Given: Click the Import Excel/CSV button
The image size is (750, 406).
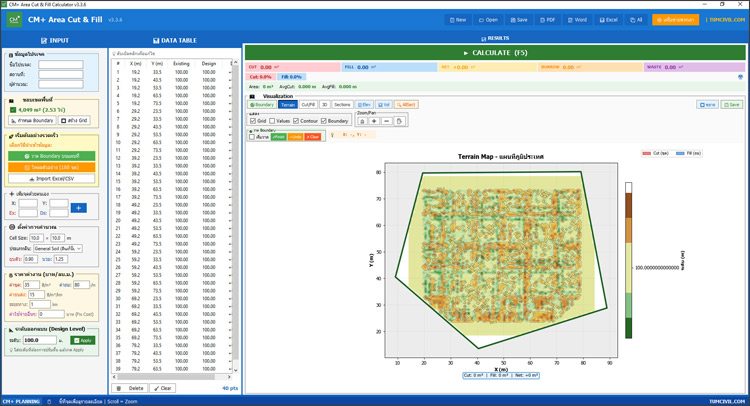Looking at the screenshot, I should [52, 179].
